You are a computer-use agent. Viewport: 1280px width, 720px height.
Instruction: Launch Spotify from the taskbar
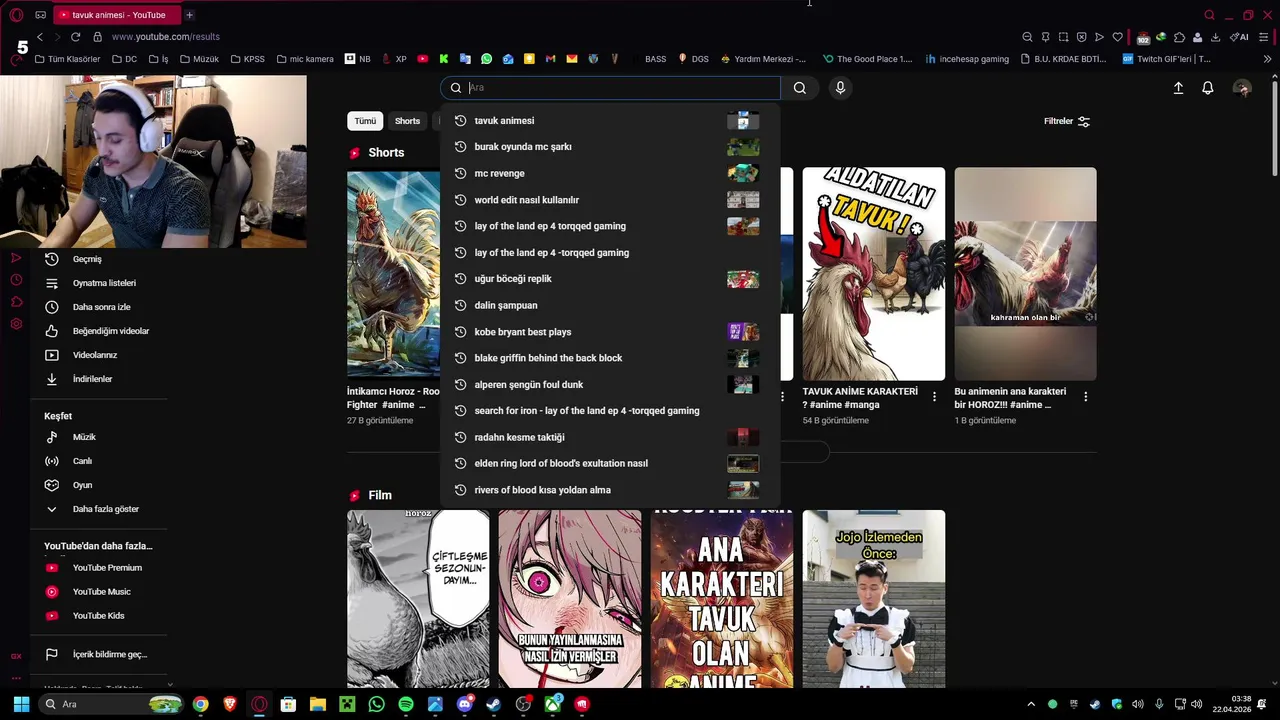coord(406,704)
